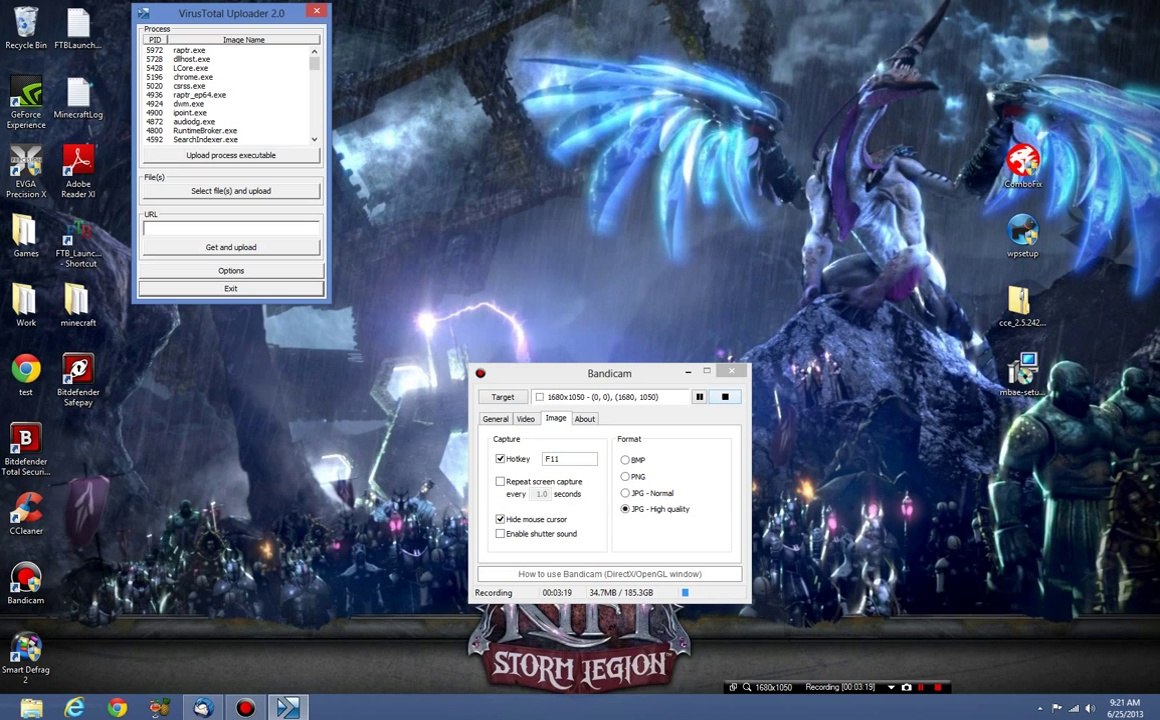
Task: Open ComboFix desktop icon
Action: pos(1023,166)
